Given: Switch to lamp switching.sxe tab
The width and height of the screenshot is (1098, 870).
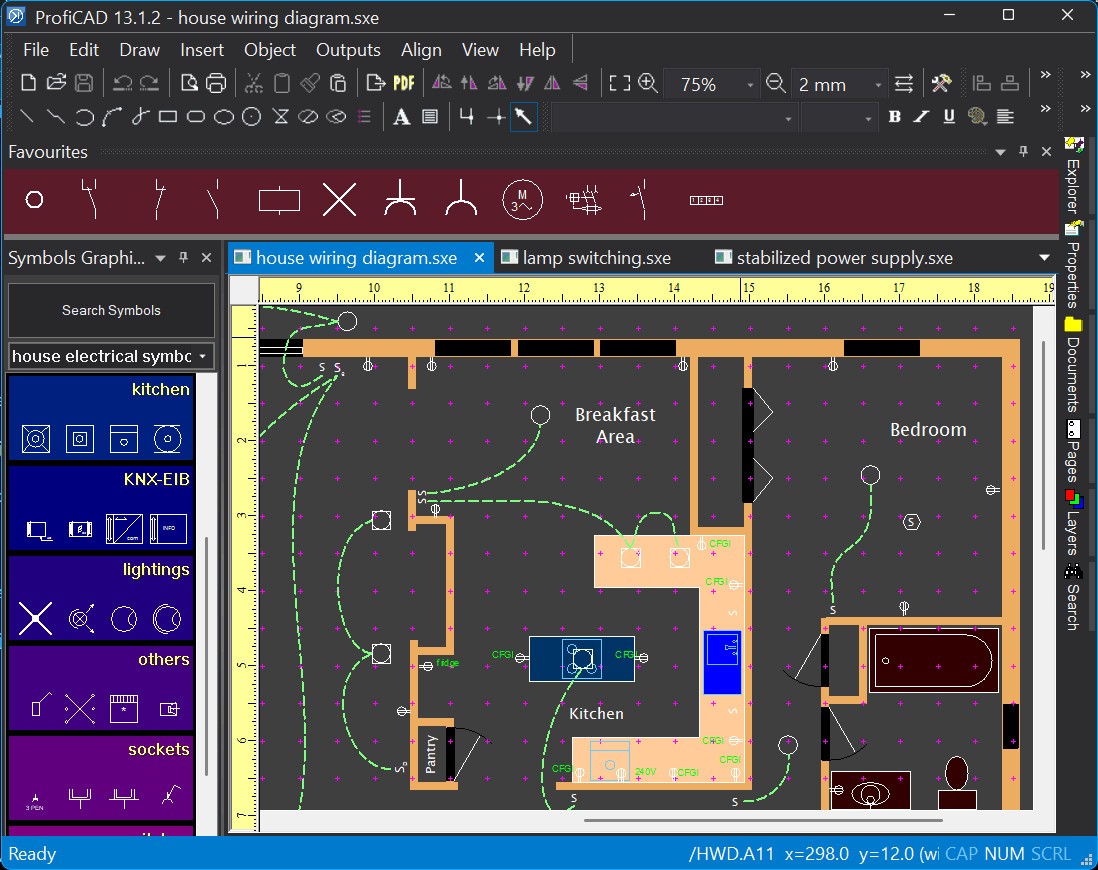Looking at the screenshot, I should (596, 258).
